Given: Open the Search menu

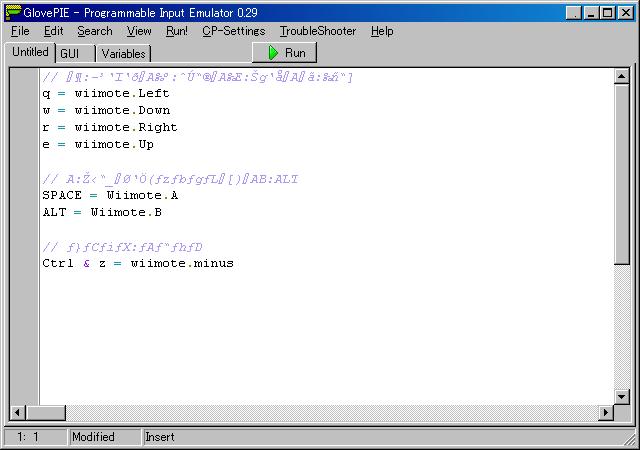Looking at the screenshot, I should (95, 31).
